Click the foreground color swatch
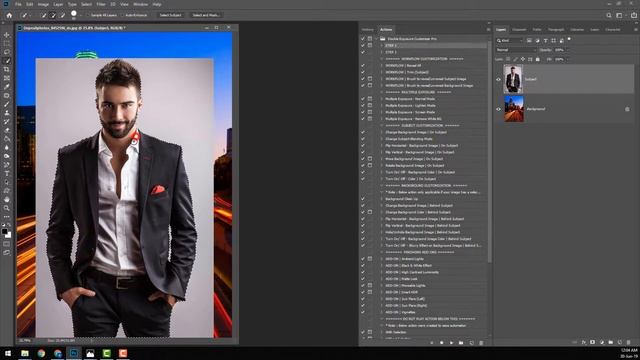 click(4, 231)
